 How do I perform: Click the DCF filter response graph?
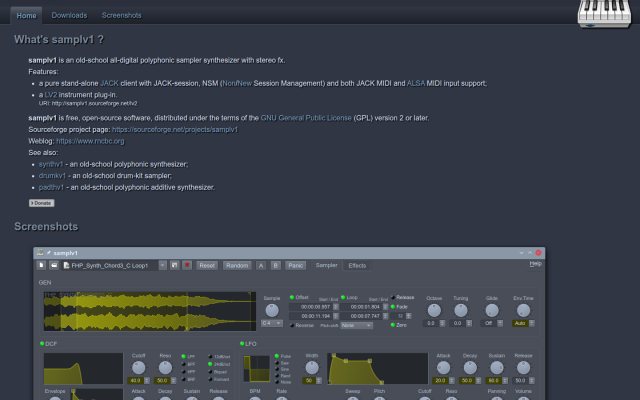tap(83, 369)
